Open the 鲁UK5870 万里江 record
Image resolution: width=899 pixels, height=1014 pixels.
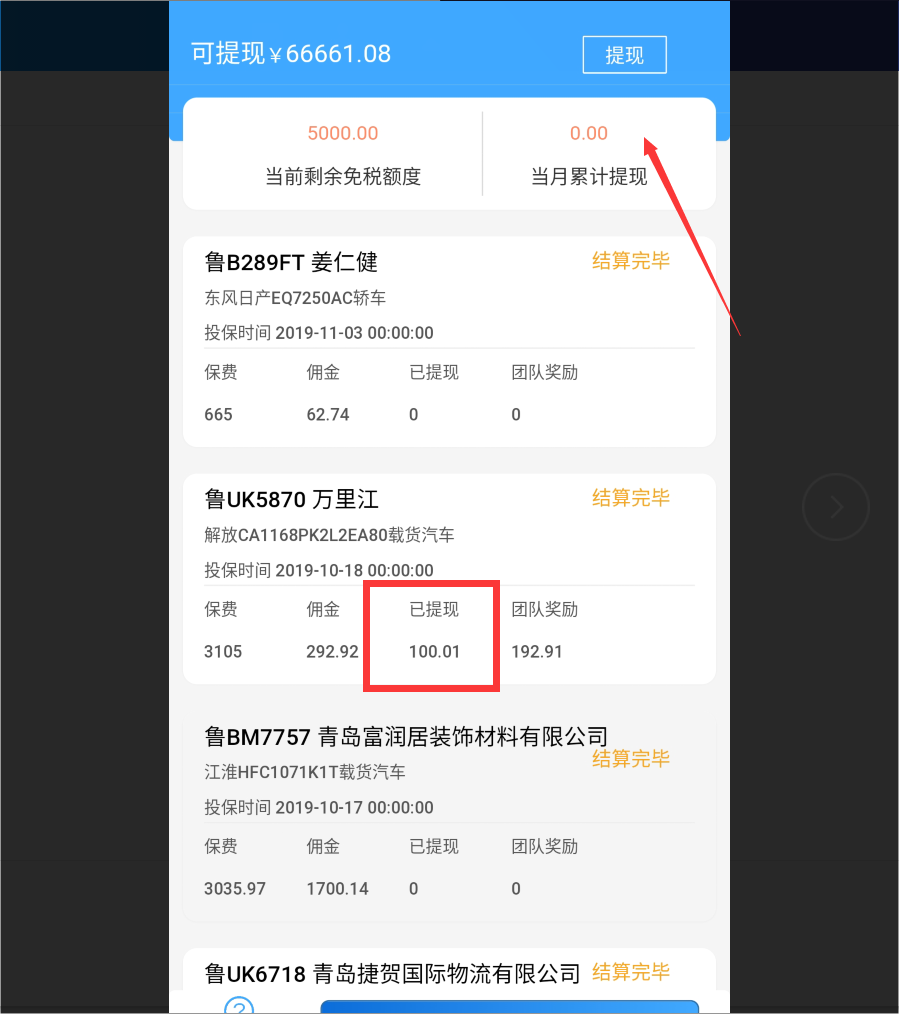(450, 579)
